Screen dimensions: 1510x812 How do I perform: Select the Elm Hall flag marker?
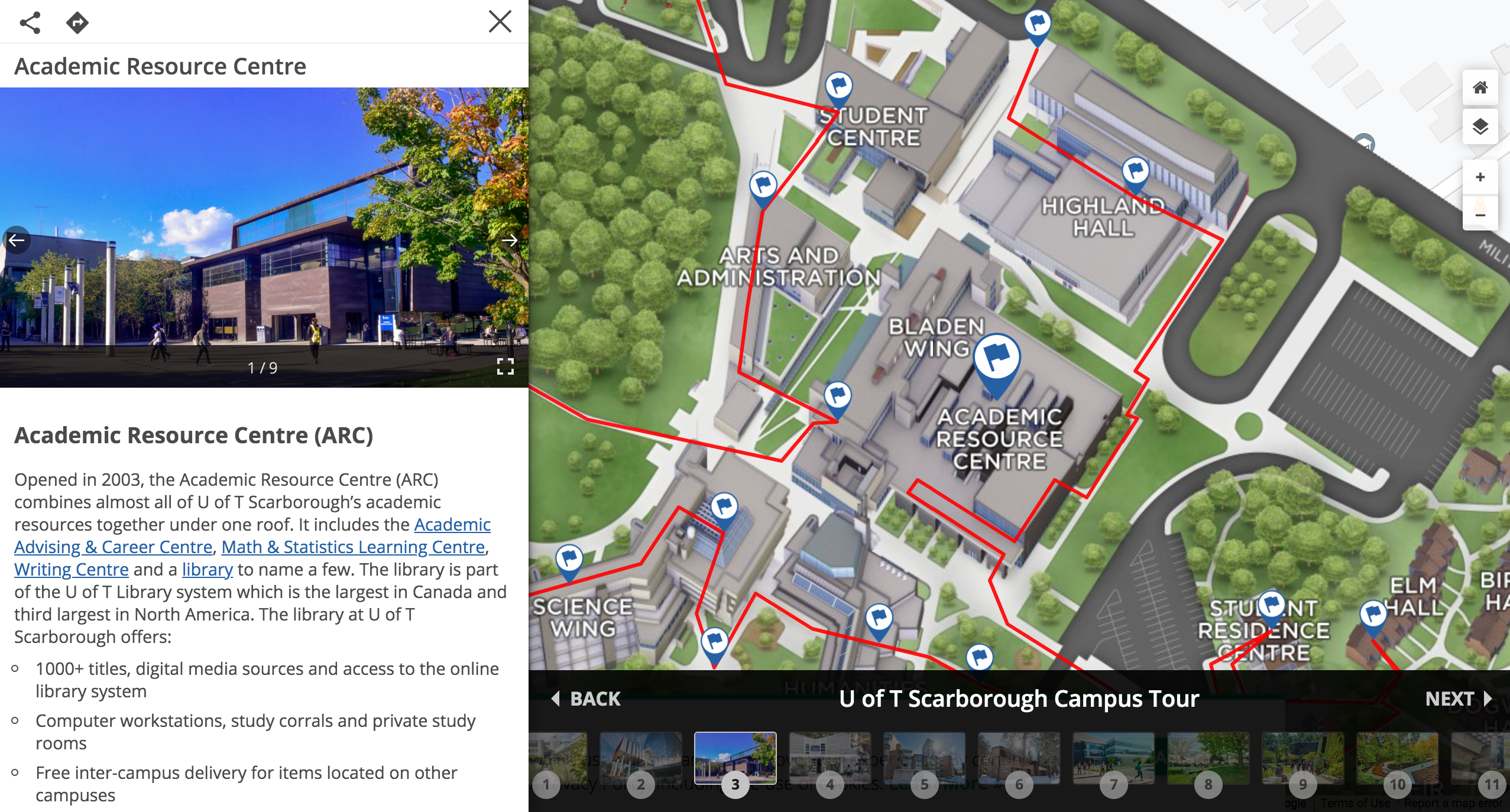click(x=1373, y=618)
